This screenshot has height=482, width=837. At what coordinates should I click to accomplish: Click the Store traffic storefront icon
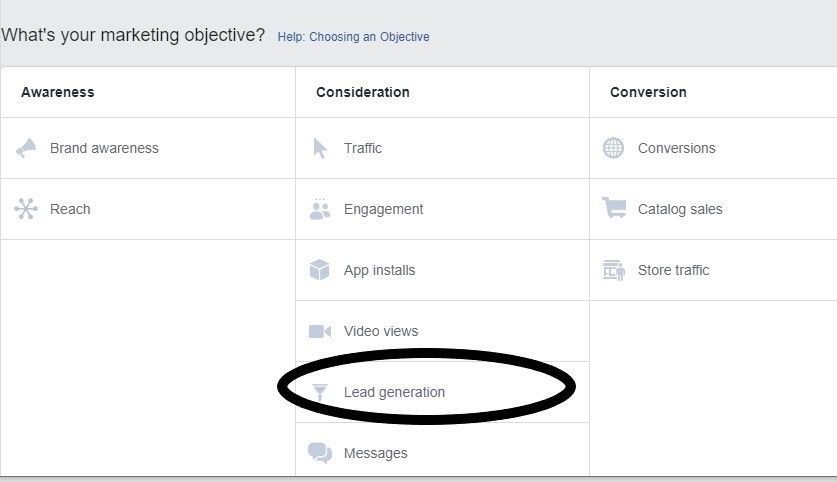tap(614, 270)
